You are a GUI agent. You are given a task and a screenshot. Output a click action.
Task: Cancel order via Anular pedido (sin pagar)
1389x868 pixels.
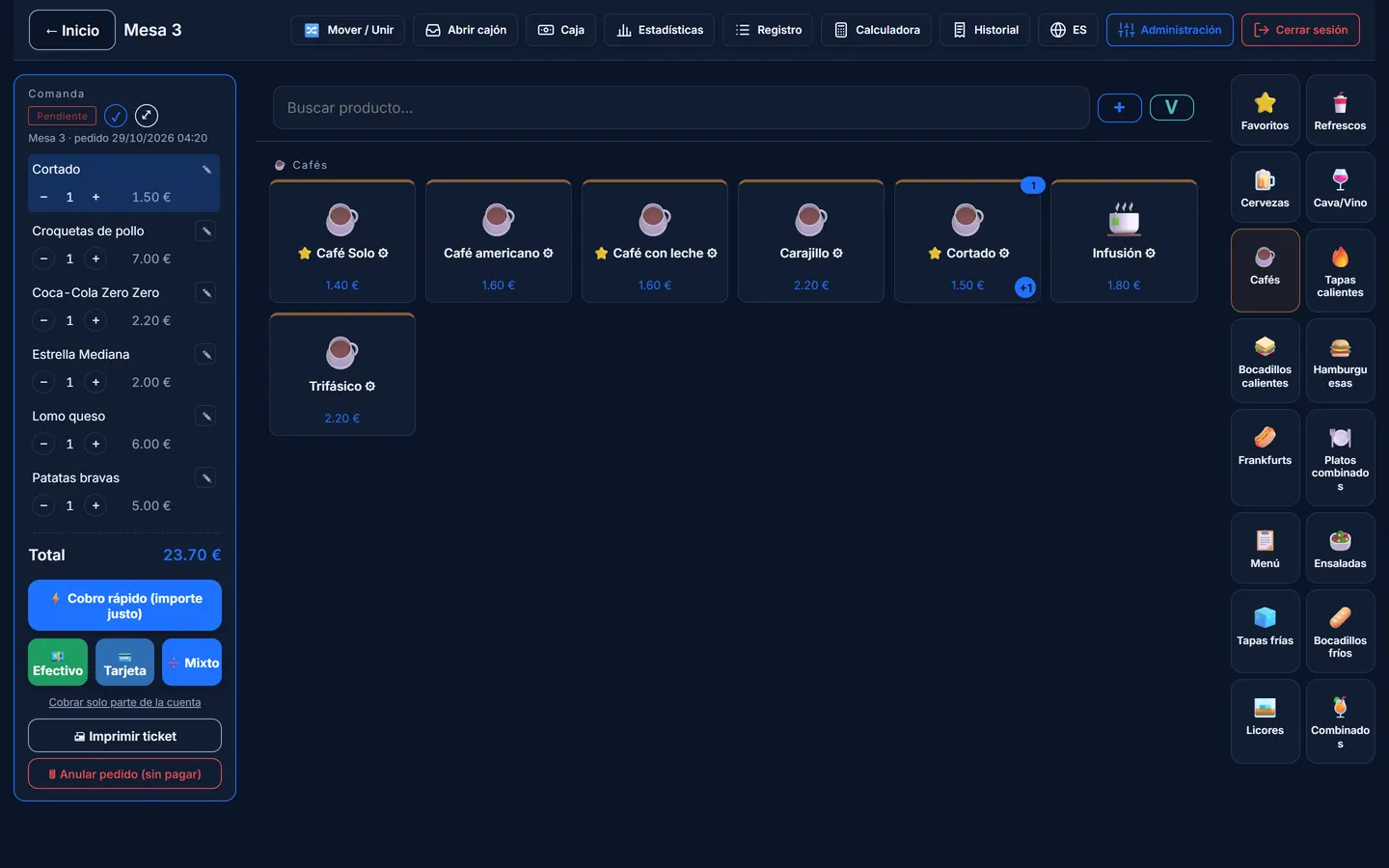click(124, 773)
